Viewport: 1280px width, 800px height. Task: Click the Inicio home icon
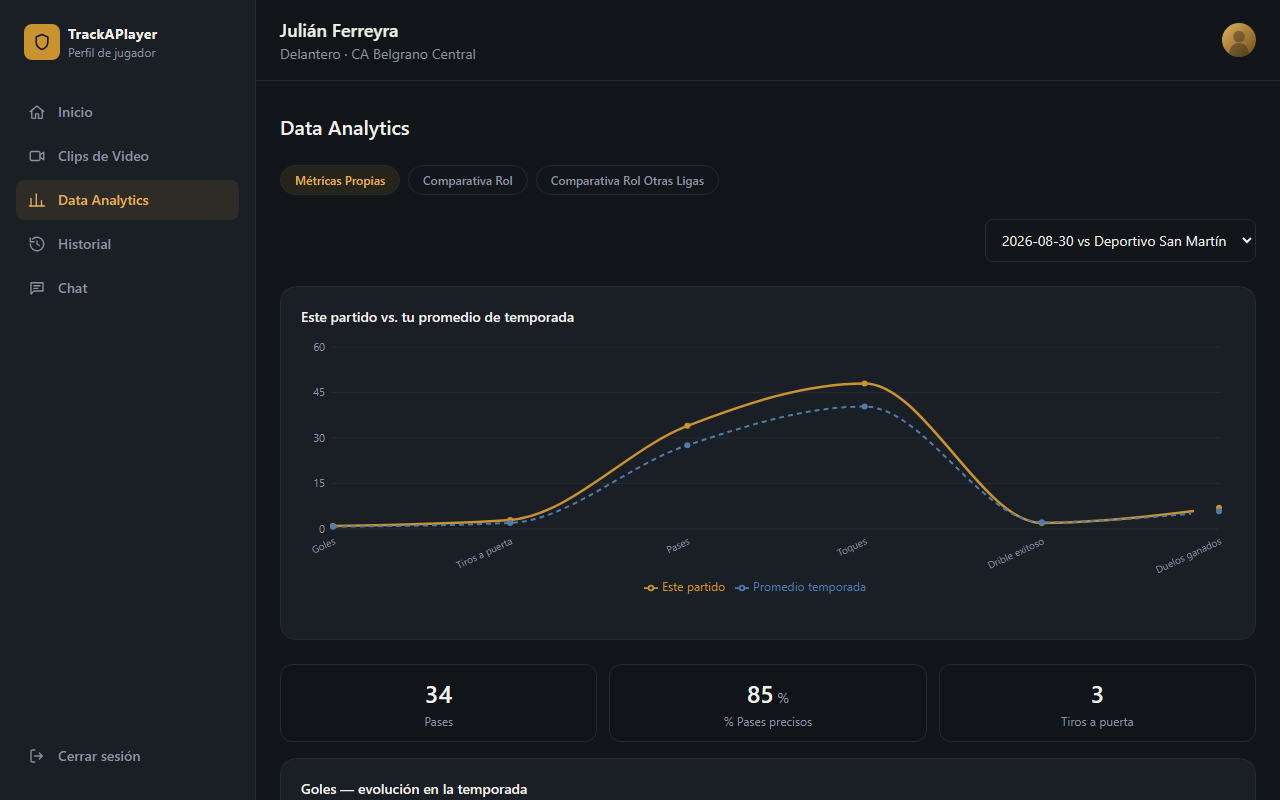(37, 112)
